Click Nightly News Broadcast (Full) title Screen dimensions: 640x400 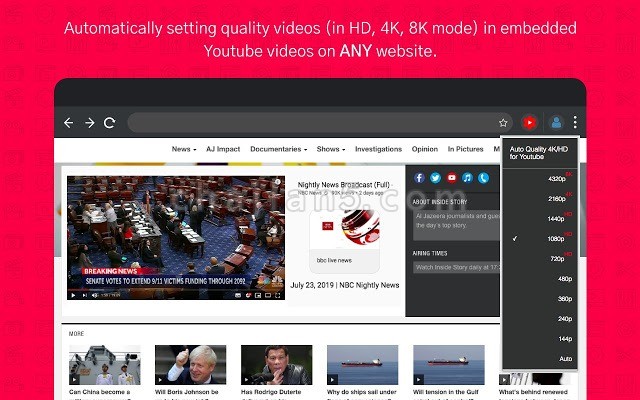(344, 185)
